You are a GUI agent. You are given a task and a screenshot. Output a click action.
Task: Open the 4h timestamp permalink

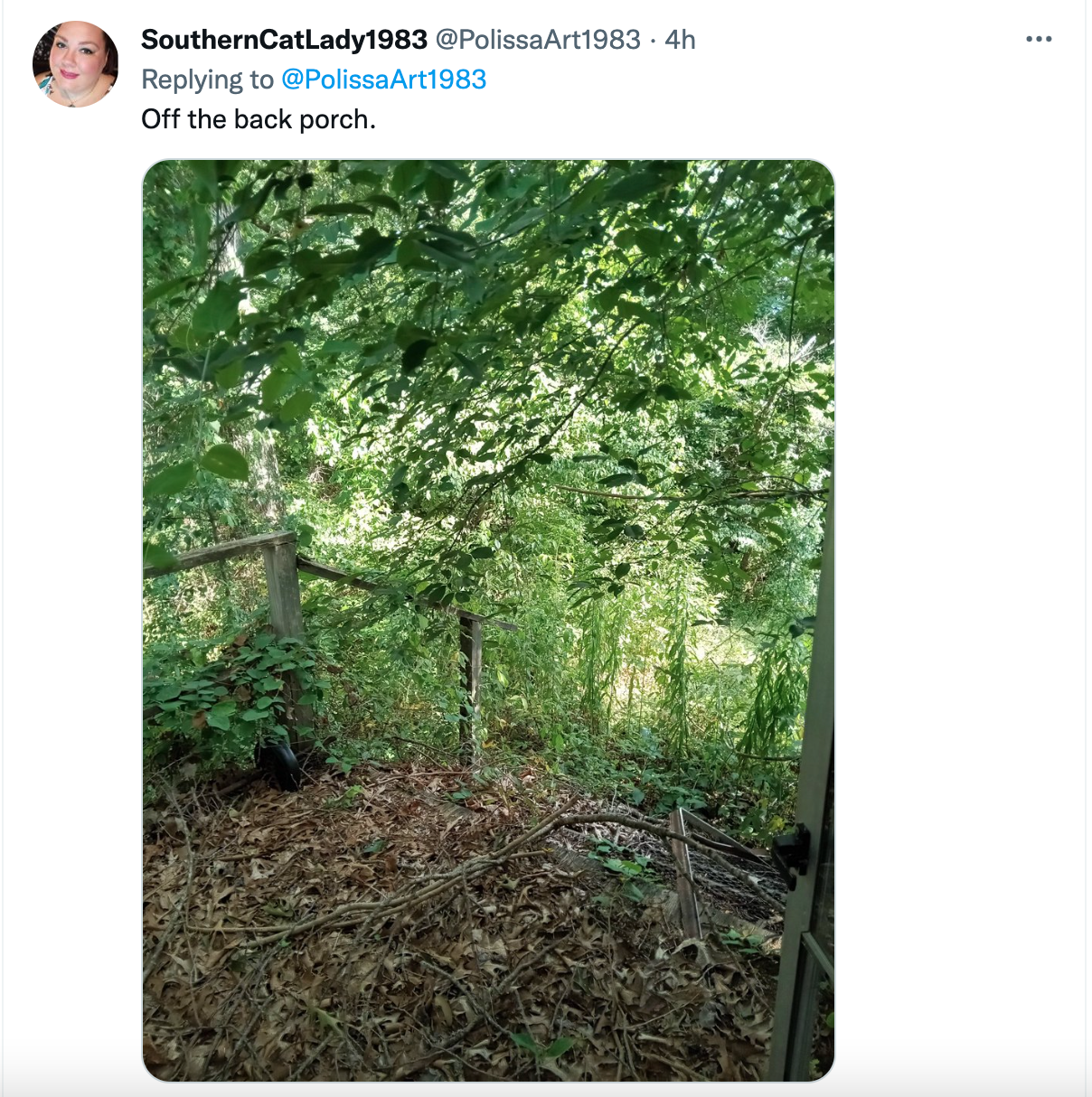point(680,40)
